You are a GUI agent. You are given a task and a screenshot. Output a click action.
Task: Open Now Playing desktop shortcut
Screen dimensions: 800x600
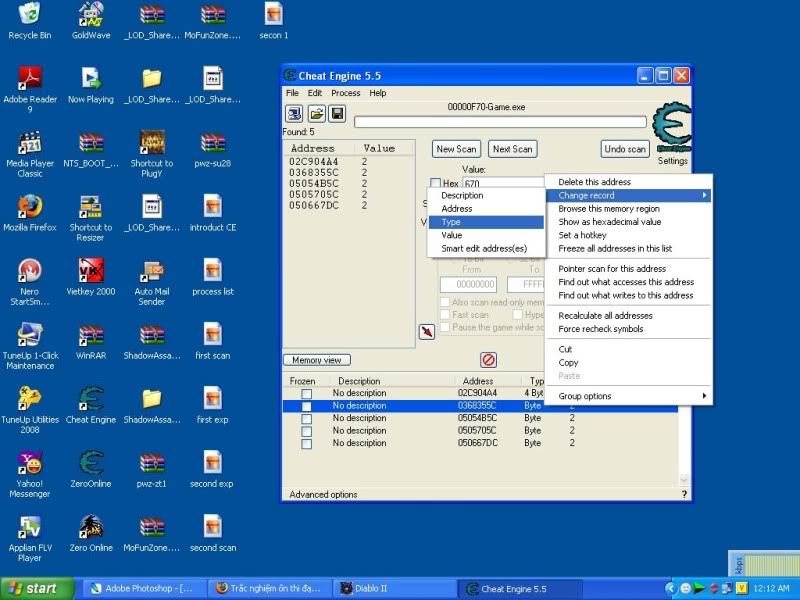(x=91, y=86)
